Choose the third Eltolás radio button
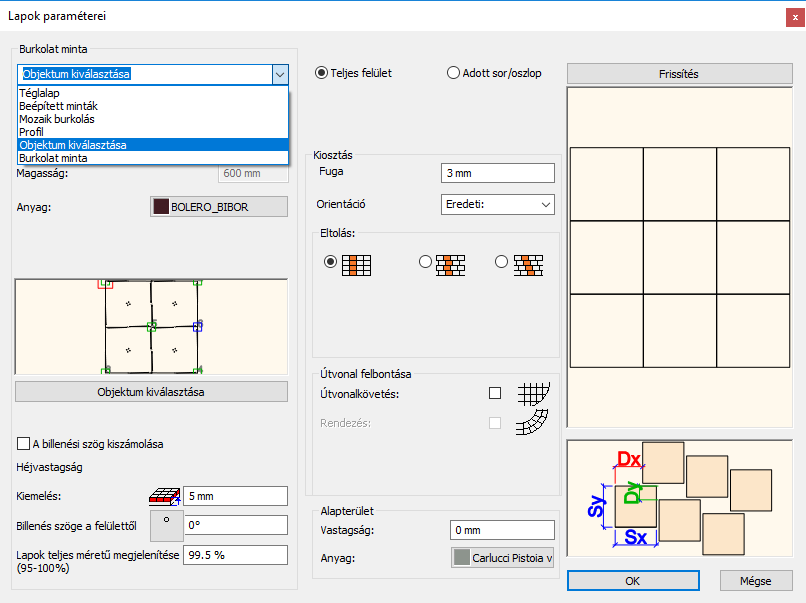The width and height of the screenshot is (806, 603). pyautogui.click(x=501, y=262)
